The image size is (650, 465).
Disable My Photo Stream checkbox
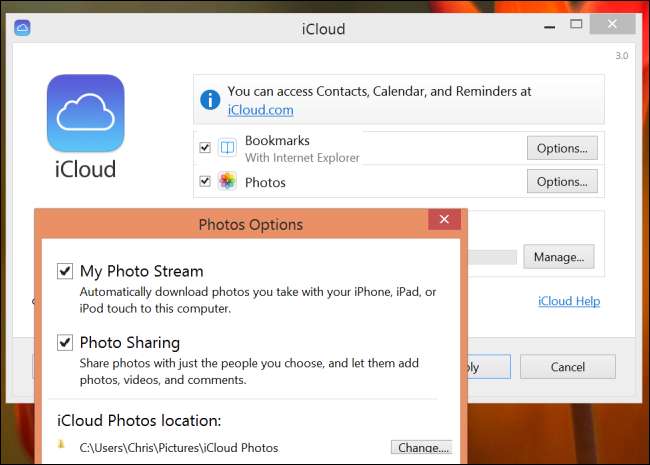(65, 271)
